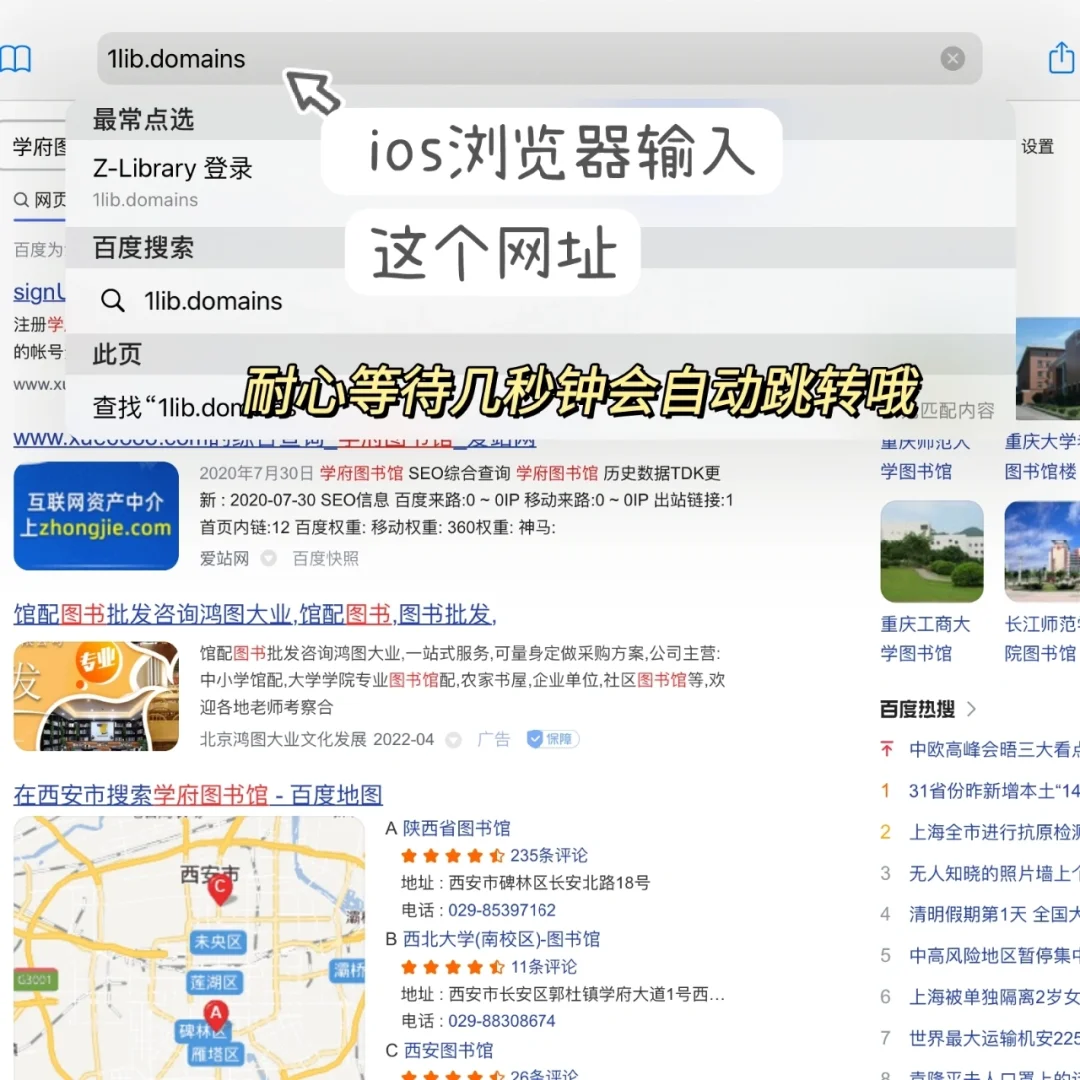The image size is (1080, 1080).
Task: Open 235条评论 reviews link
Action: click(x=549, y=855)
